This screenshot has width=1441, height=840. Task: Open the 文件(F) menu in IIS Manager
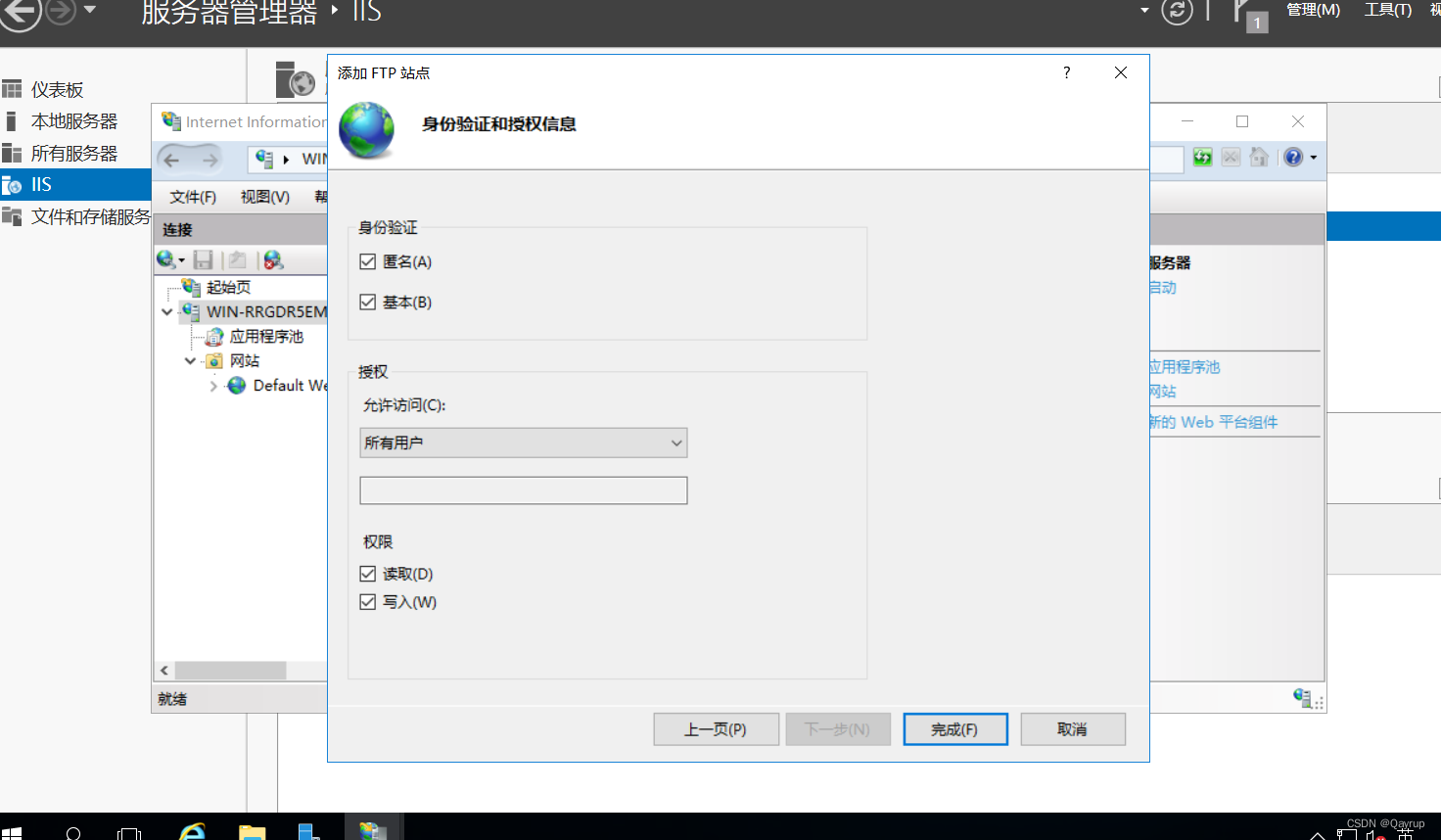tap(192, 196)
